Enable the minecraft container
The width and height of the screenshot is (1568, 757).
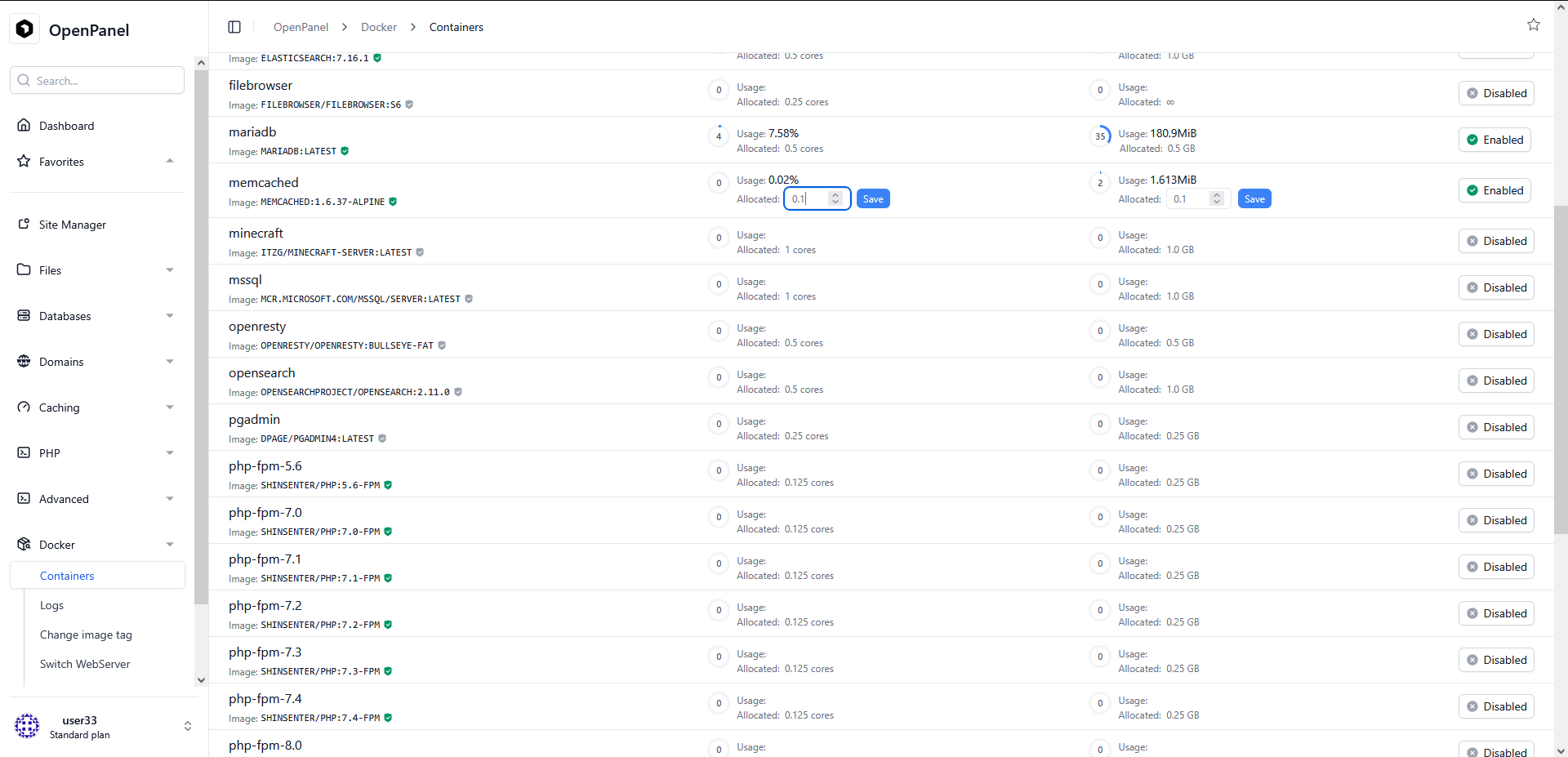1495,241
